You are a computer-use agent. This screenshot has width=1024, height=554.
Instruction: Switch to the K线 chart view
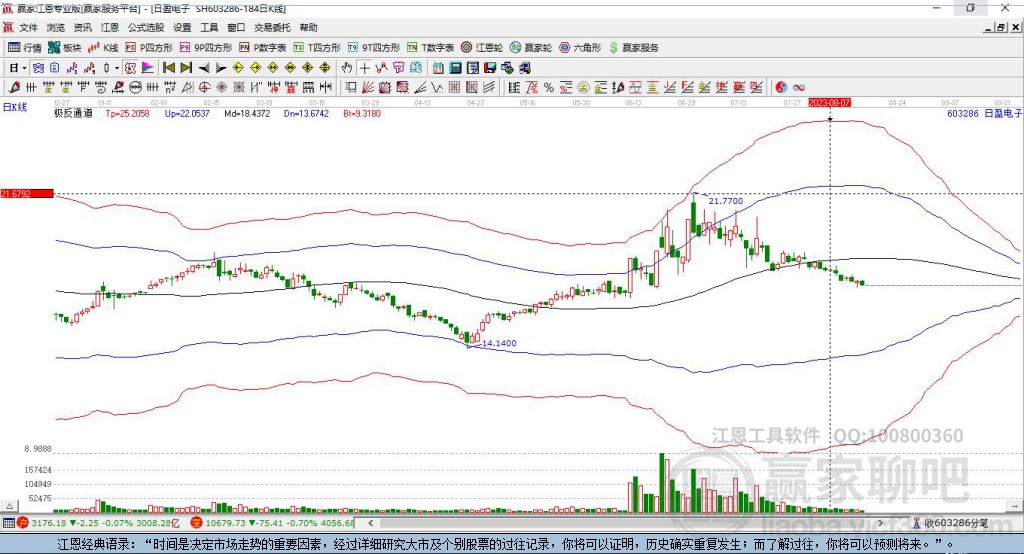103,48
